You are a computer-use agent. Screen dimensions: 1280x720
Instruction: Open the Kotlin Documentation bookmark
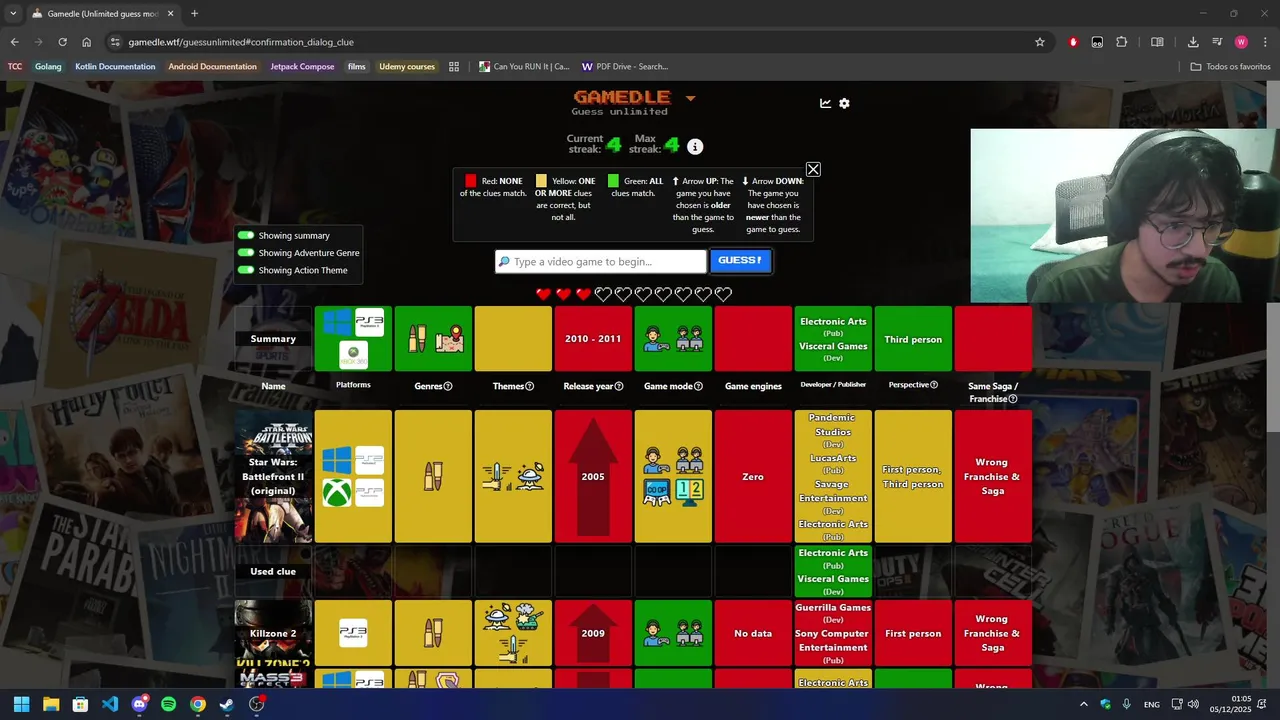point(115,67)
